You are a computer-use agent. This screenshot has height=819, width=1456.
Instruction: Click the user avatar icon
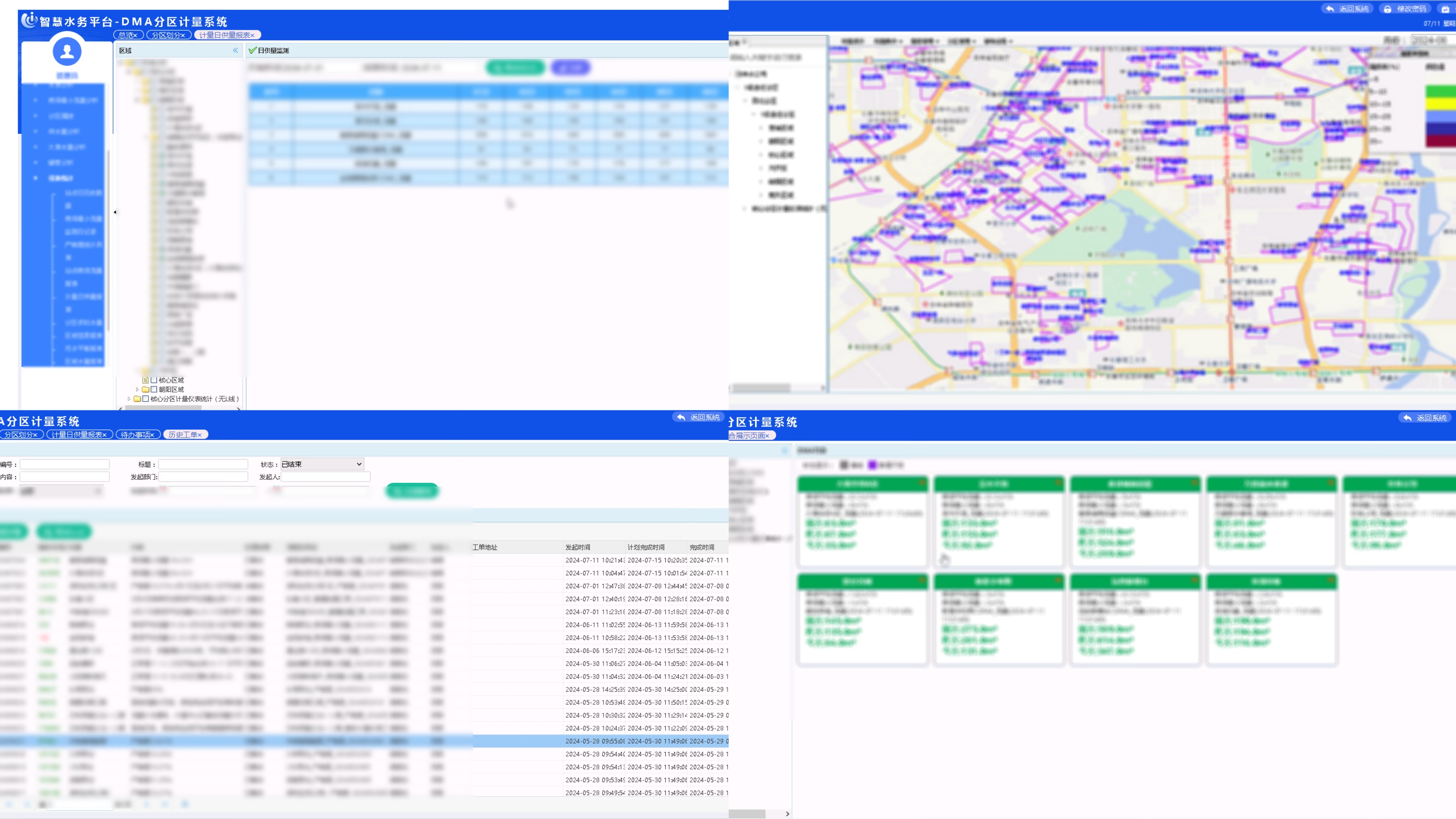(67, 52)
